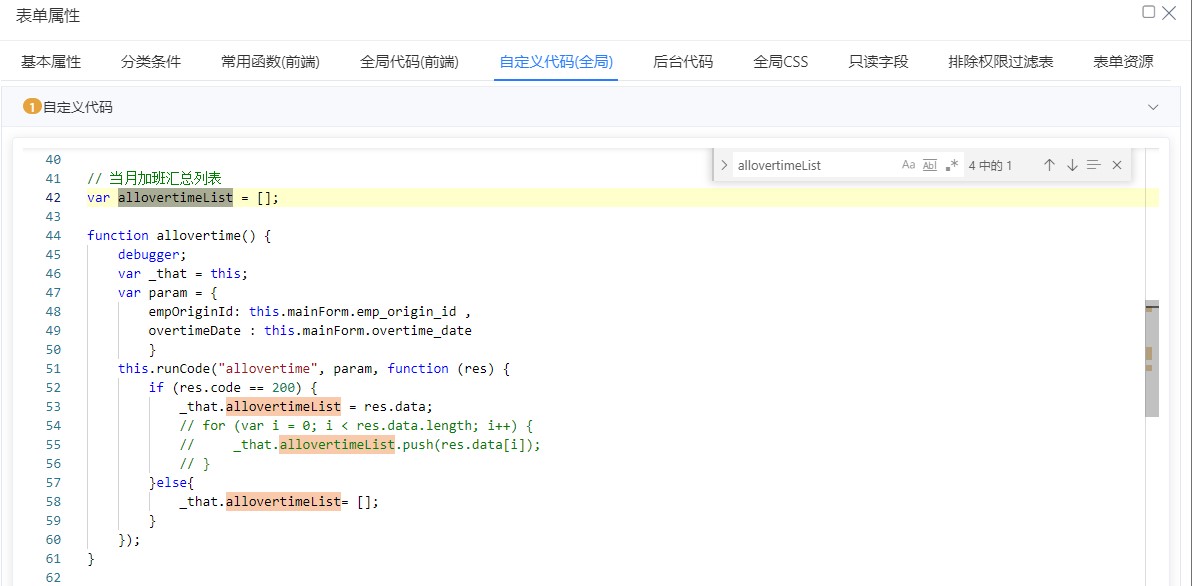Close the find widget
Image resolution: width=1192 pixels, height=586 pixels.
[x=1117, y=165]
